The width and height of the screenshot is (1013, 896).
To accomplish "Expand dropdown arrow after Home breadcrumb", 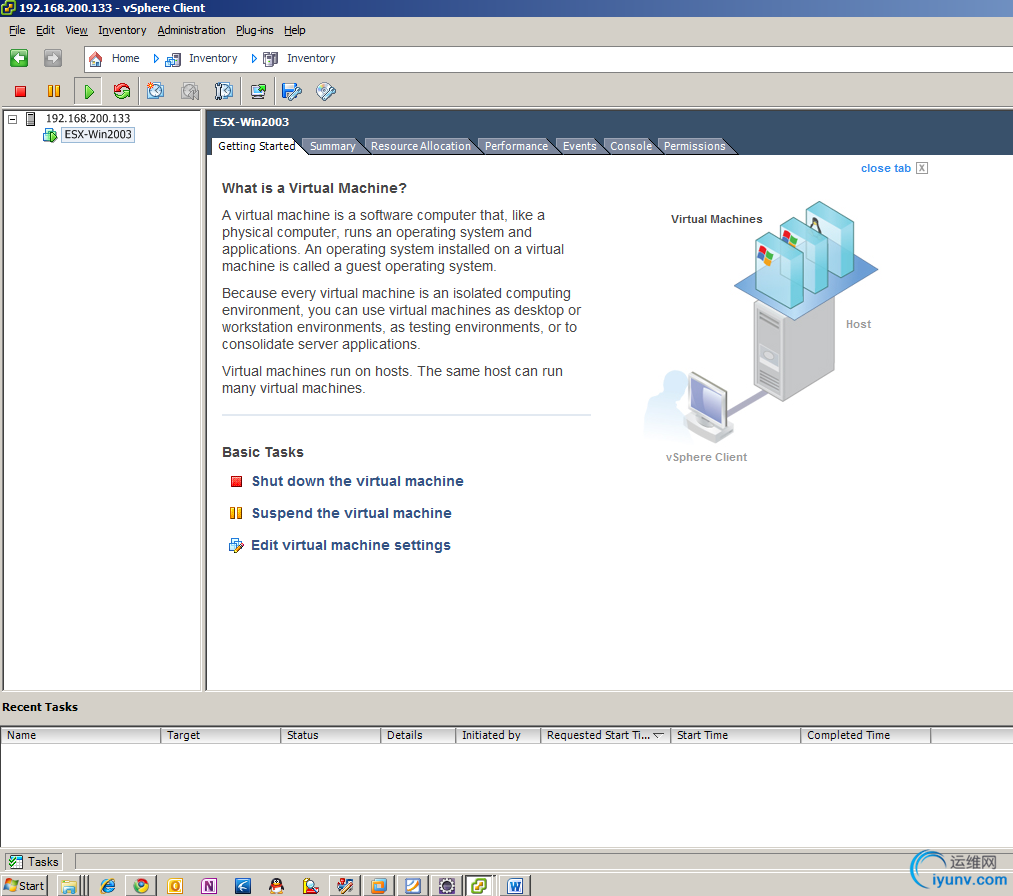I will [x=156, y=59].
